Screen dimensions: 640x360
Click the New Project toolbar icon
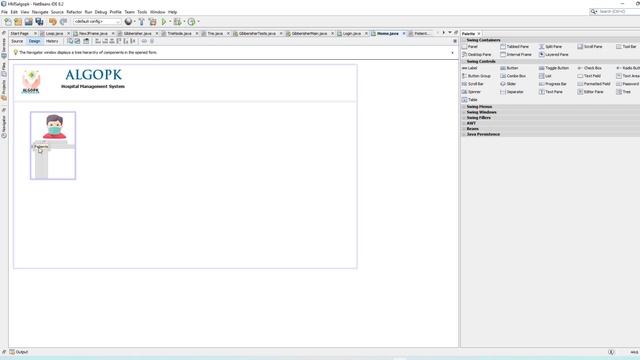pos(18,22)
